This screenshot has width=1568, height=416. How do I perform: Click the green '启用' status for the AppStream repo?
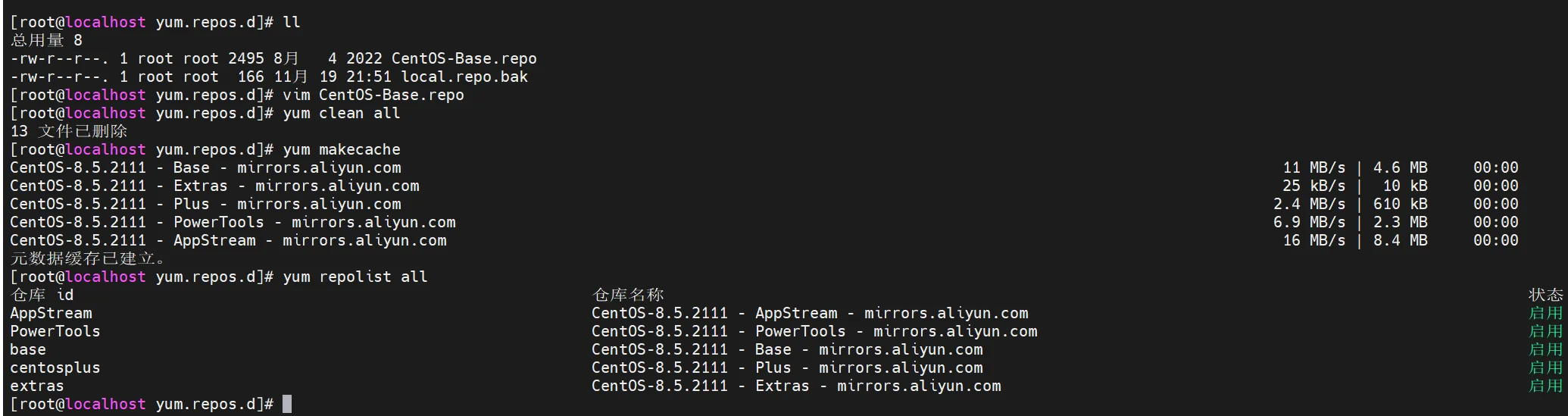click(x=1545, y=313)
